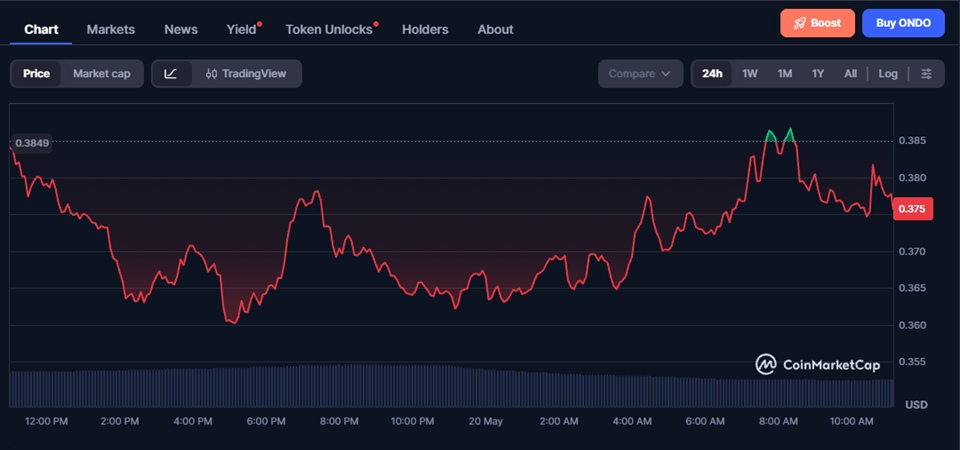Select the 1W time range
The width and height of the screenshot is (960, 450).
[750, 73]
